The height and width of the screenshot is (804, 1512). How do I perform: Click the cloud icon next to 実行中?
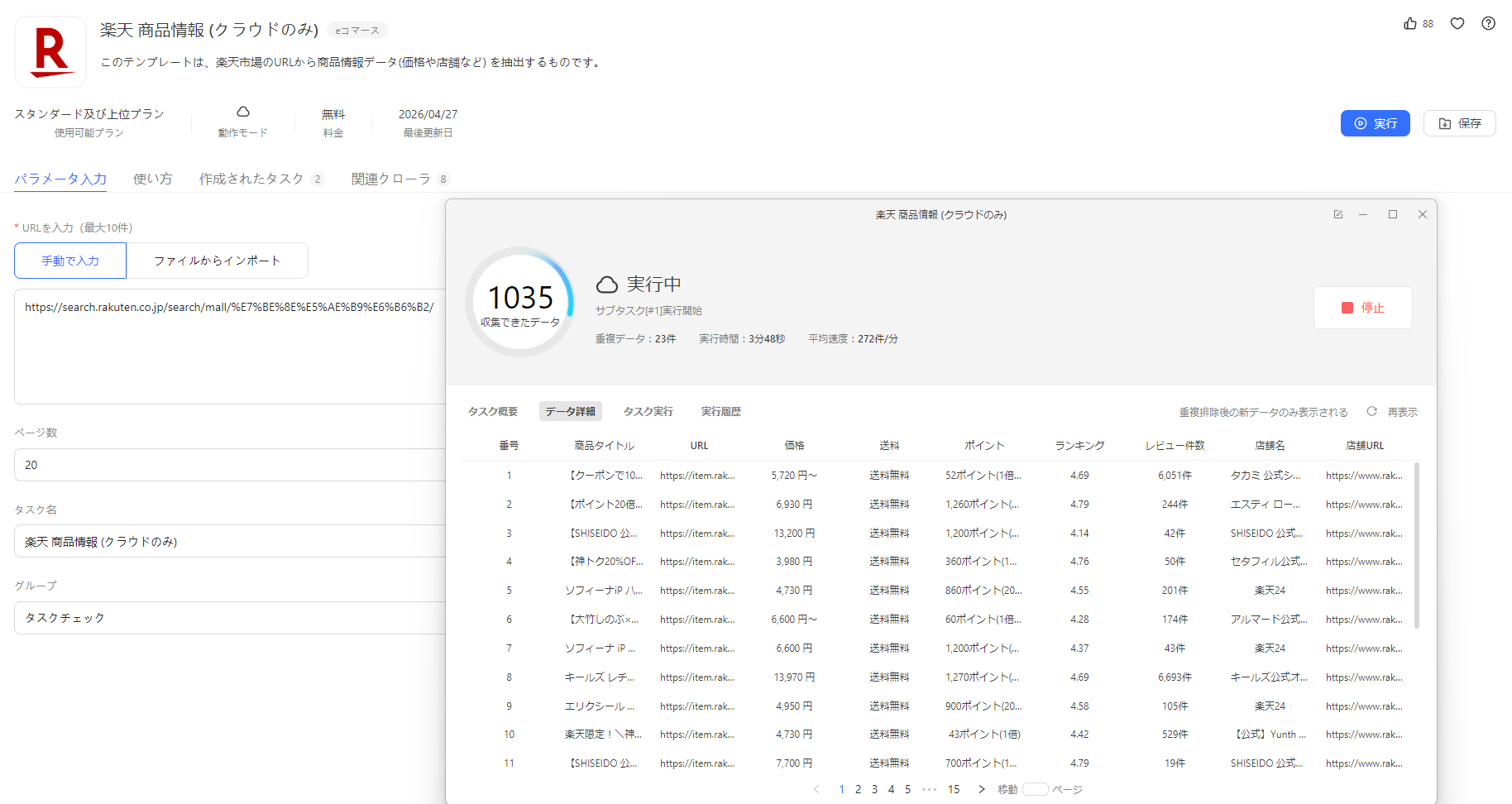tap(607, 285)
